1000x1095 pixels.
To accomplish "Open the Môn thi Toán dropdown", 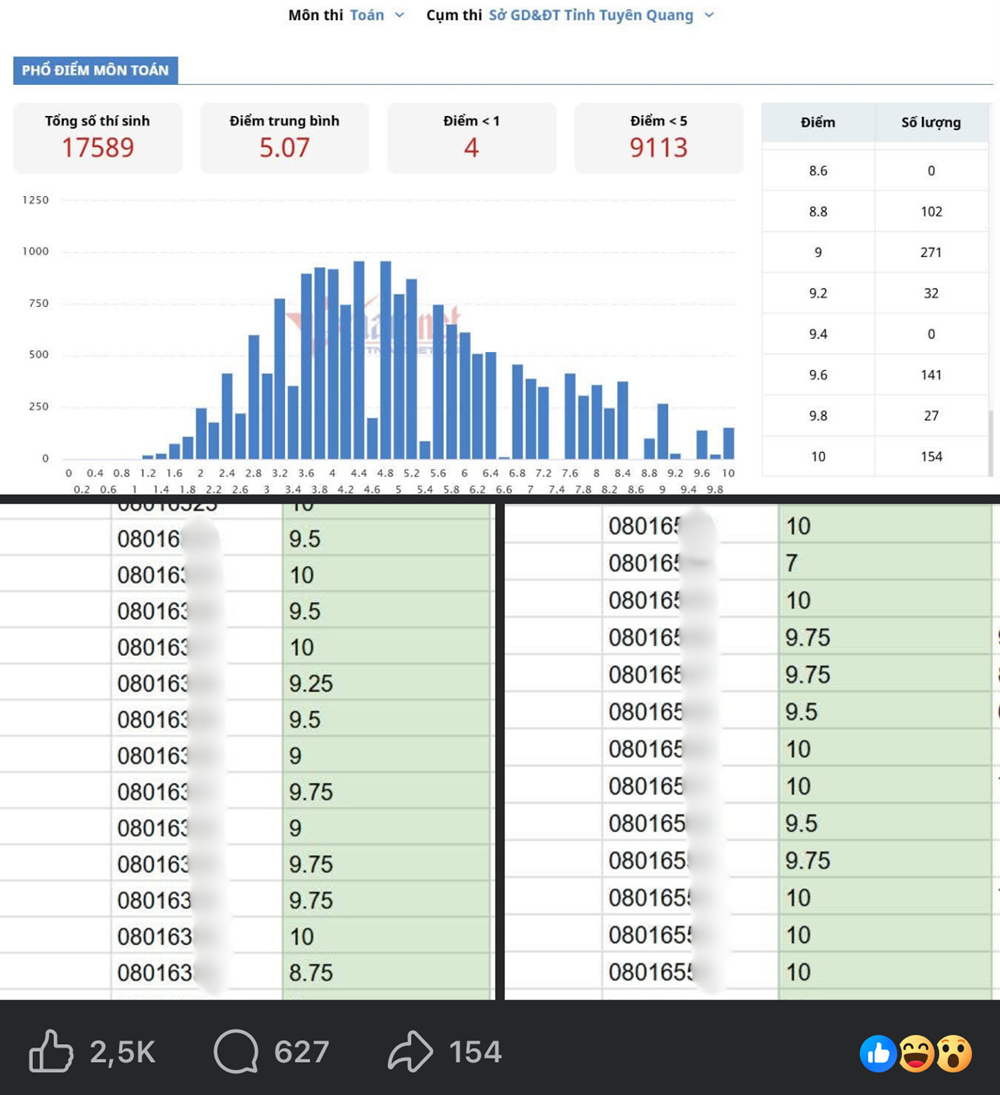I will point(376,15).
